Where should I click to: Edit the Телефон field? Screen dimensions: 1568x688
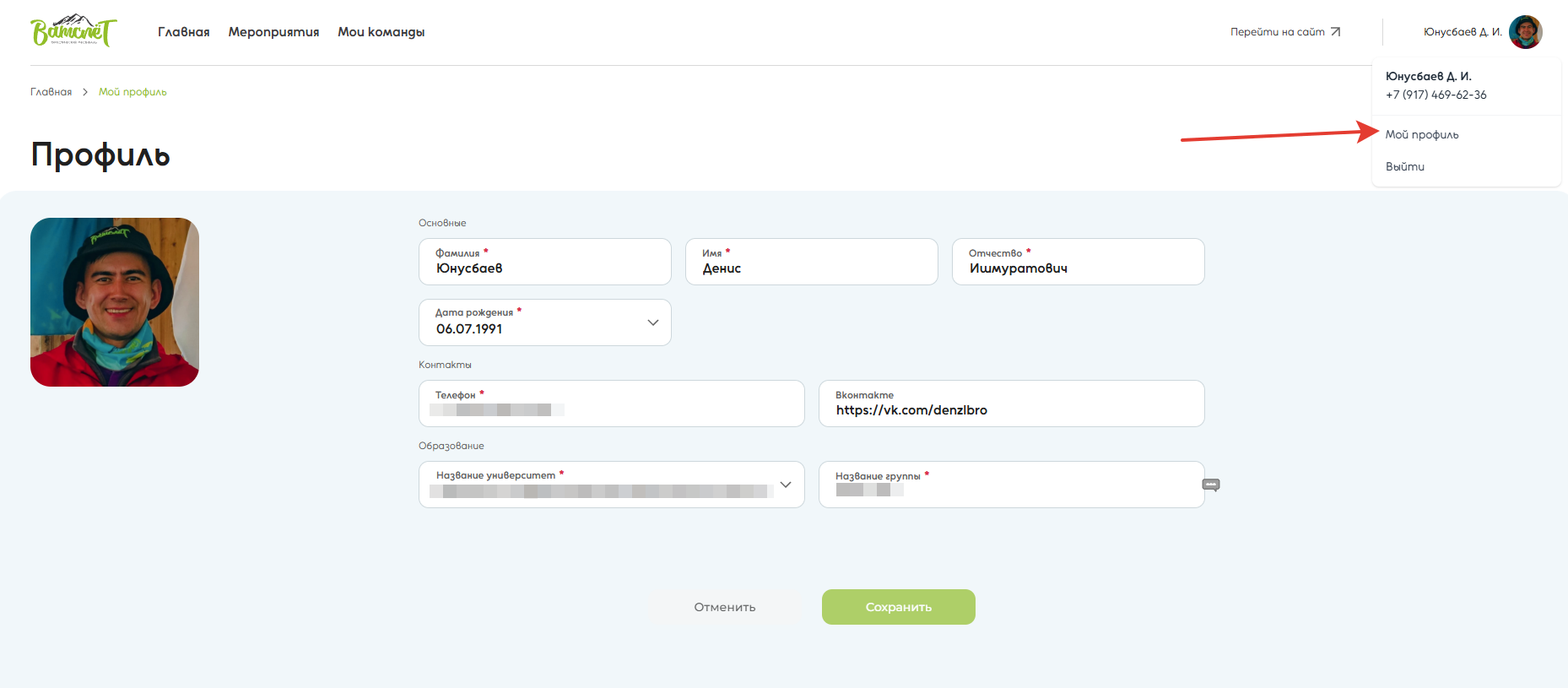click(x=612, y=404)
